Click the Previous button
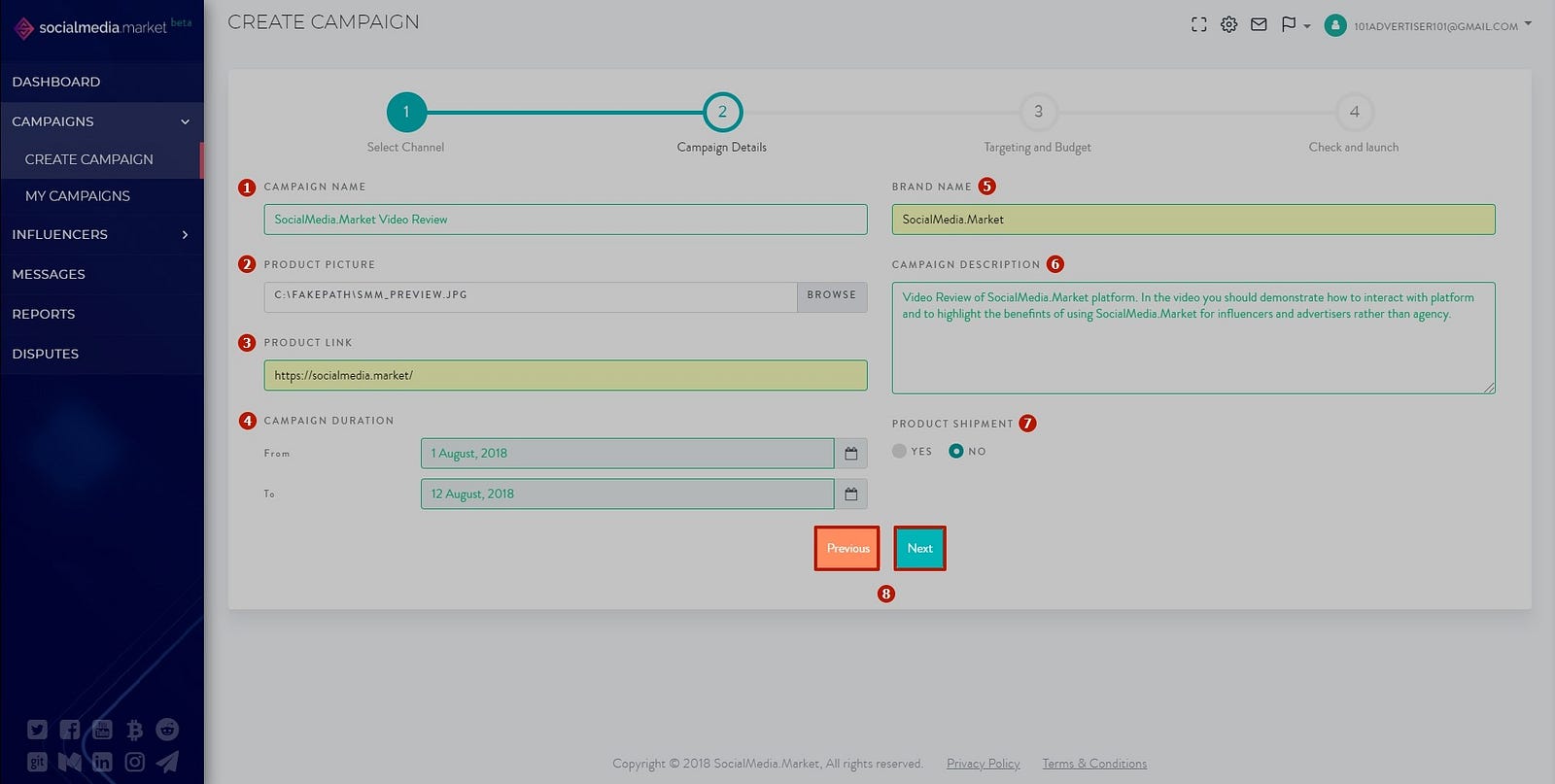The image size is (1555, 784). click(847, 549)
